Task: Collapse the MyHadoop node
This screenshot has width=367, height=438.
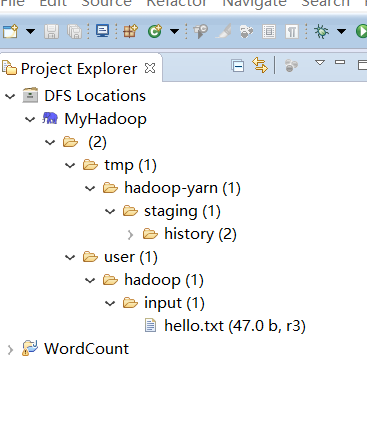Action: [30, 120]
